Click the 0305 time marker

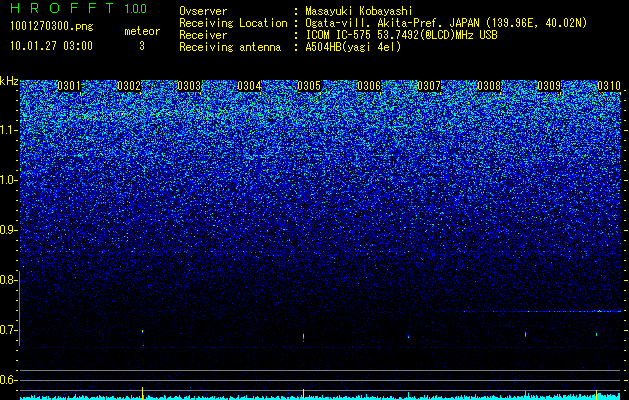click(x=309, y=86)
